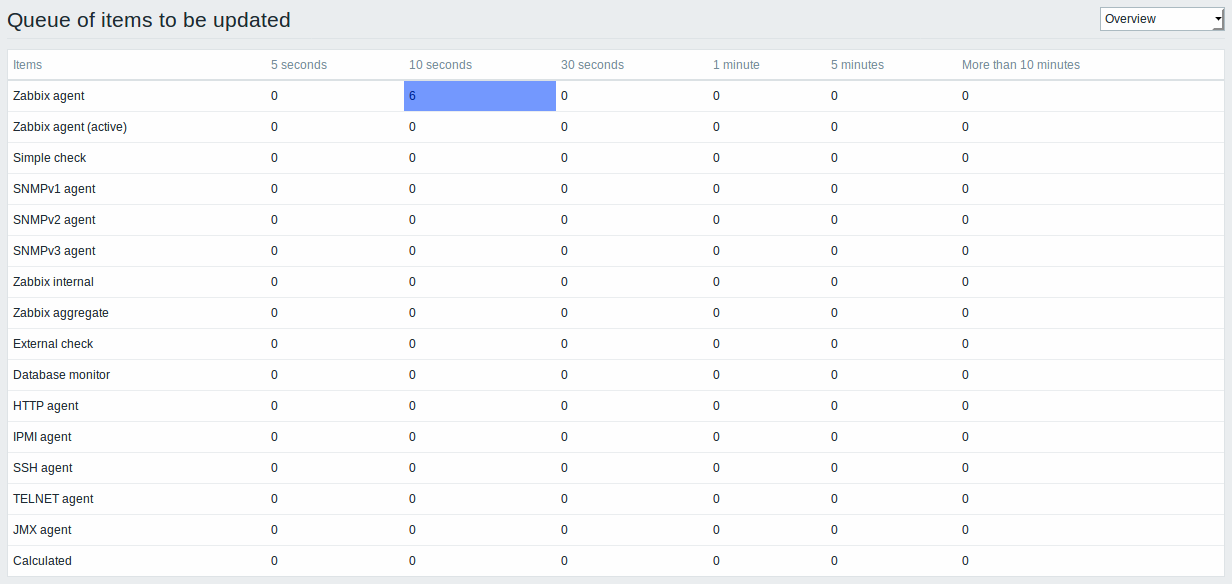Click the Database monitor row label
The width and height of the screenshot is (1232, 584).
(62, 375)
